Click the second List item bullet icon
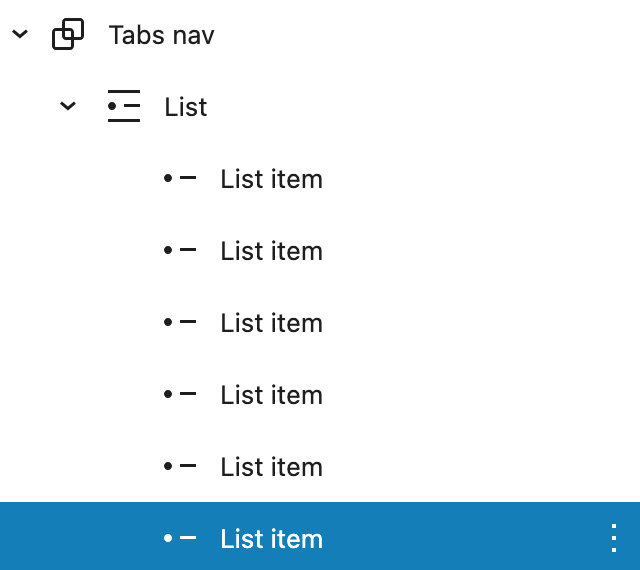 [180, 249]
